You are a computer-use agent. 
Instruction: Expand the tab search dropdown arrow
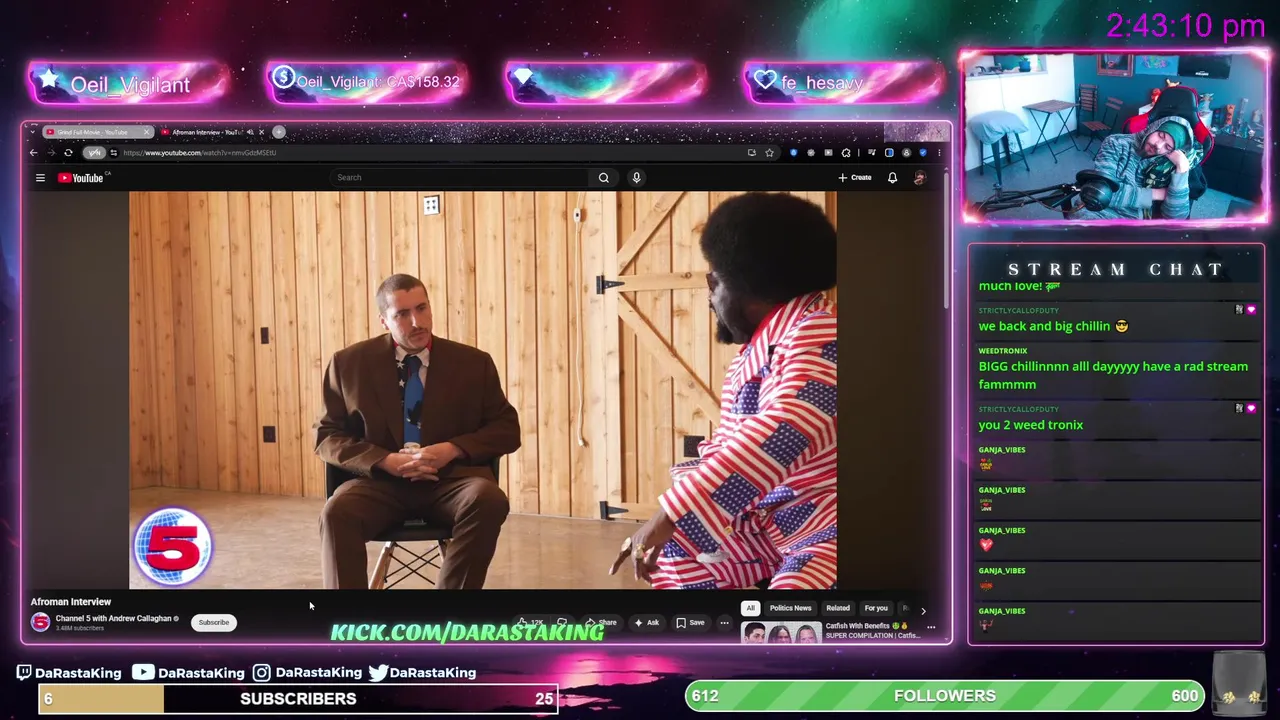coord(33,131)
